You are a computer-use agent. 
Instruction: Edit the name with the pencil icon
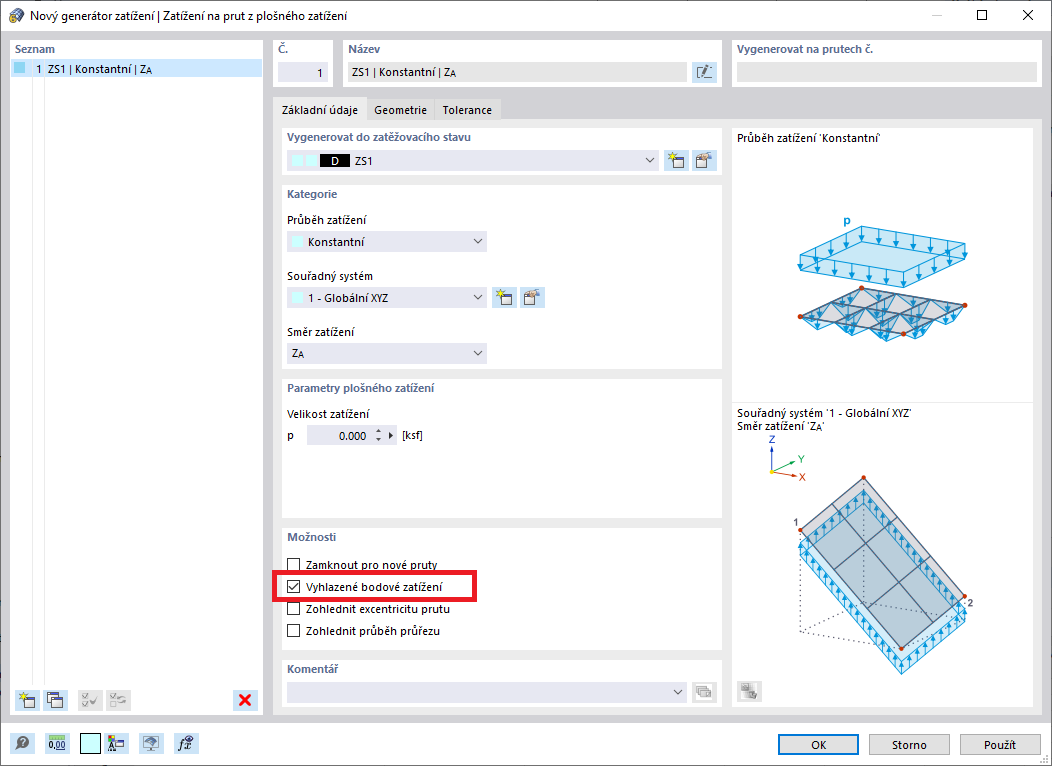pyautogui.click(x=704, y=72)
